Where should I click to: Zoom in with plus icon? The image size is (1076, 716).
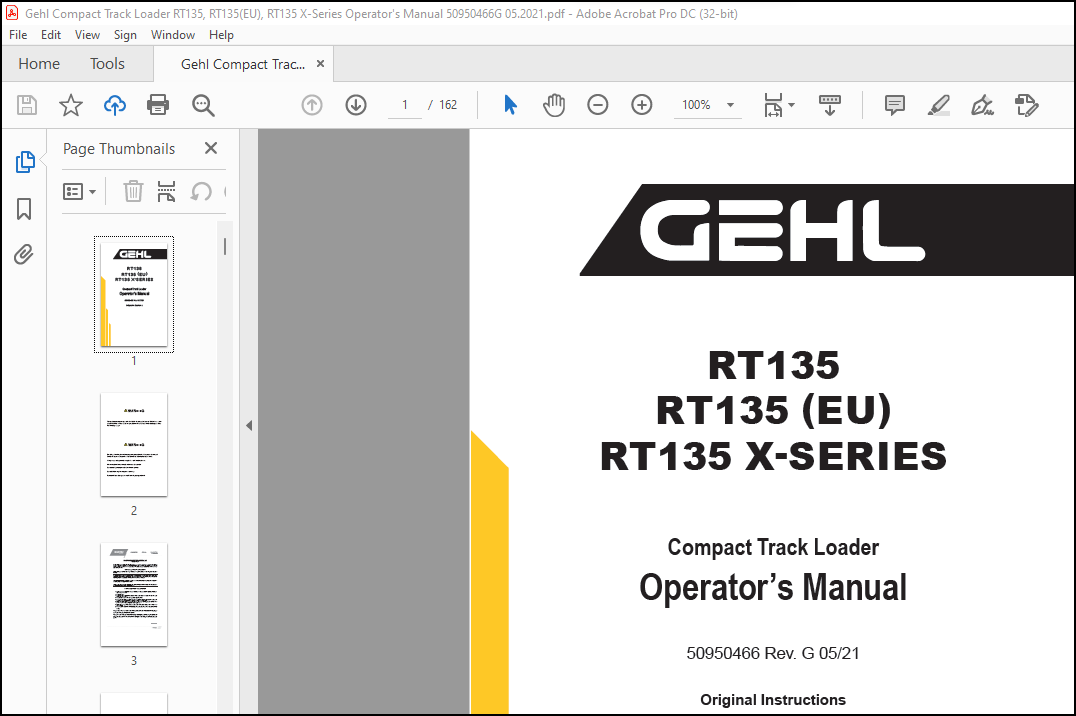pyautogui.click(x=642, y=105)
